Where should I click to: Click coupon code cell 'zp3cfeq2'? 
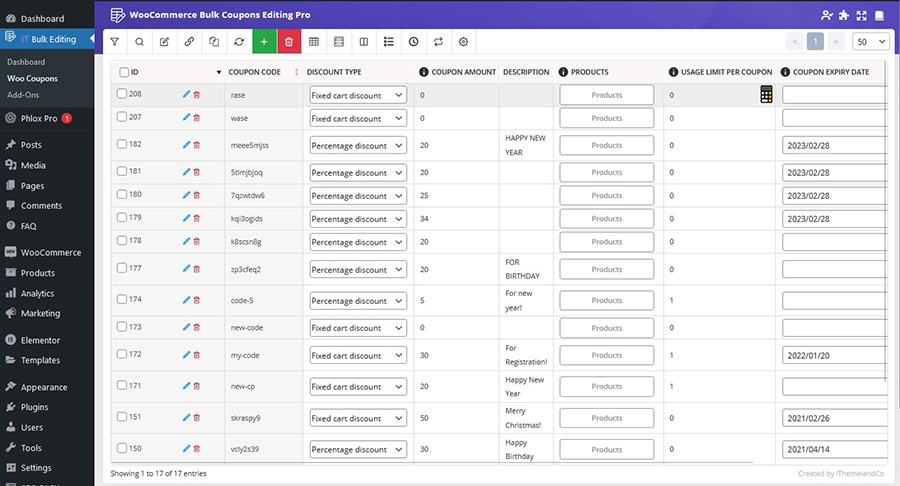coord(264,269)
